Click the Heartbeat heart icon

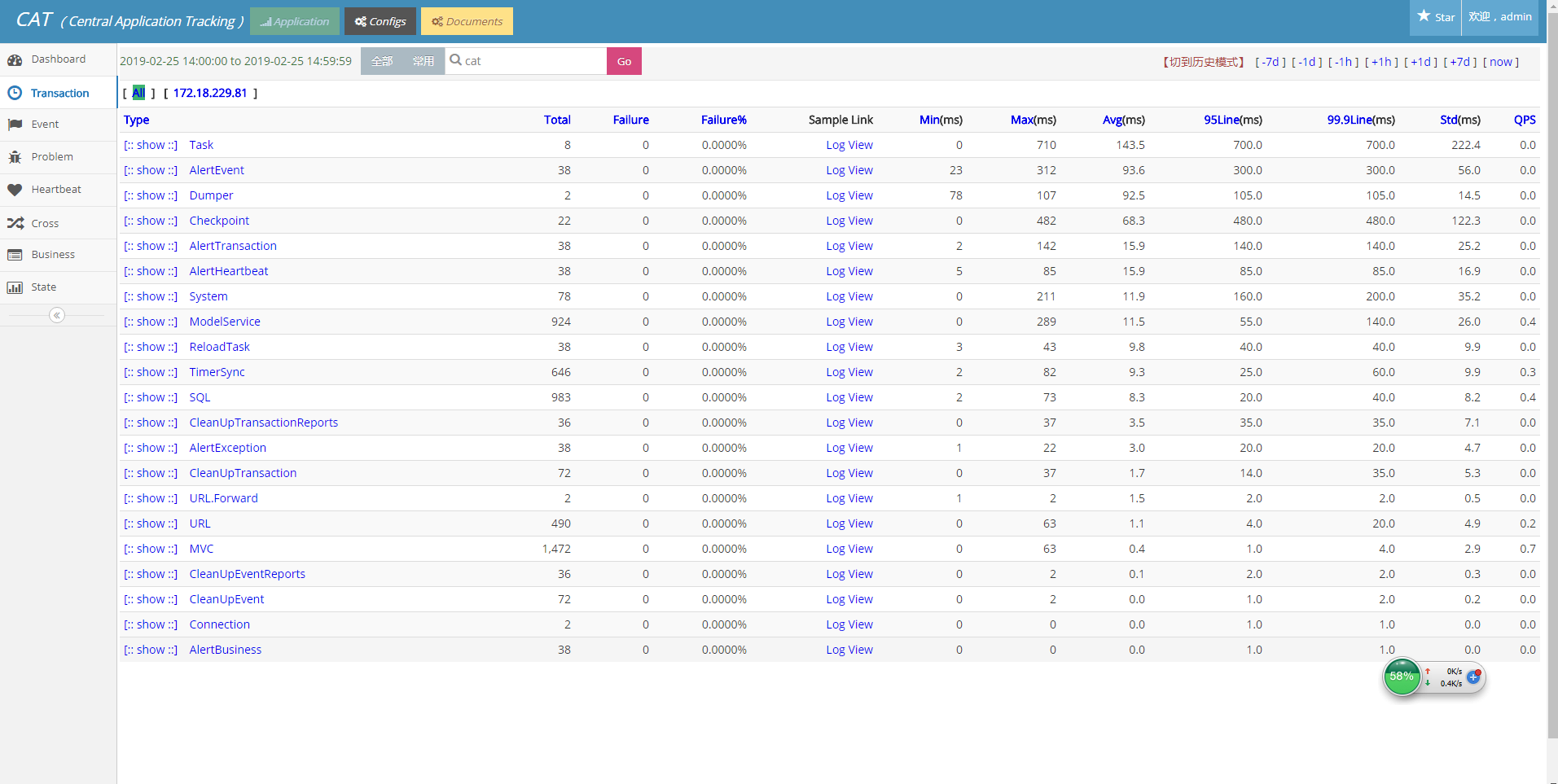coord(15,190)
